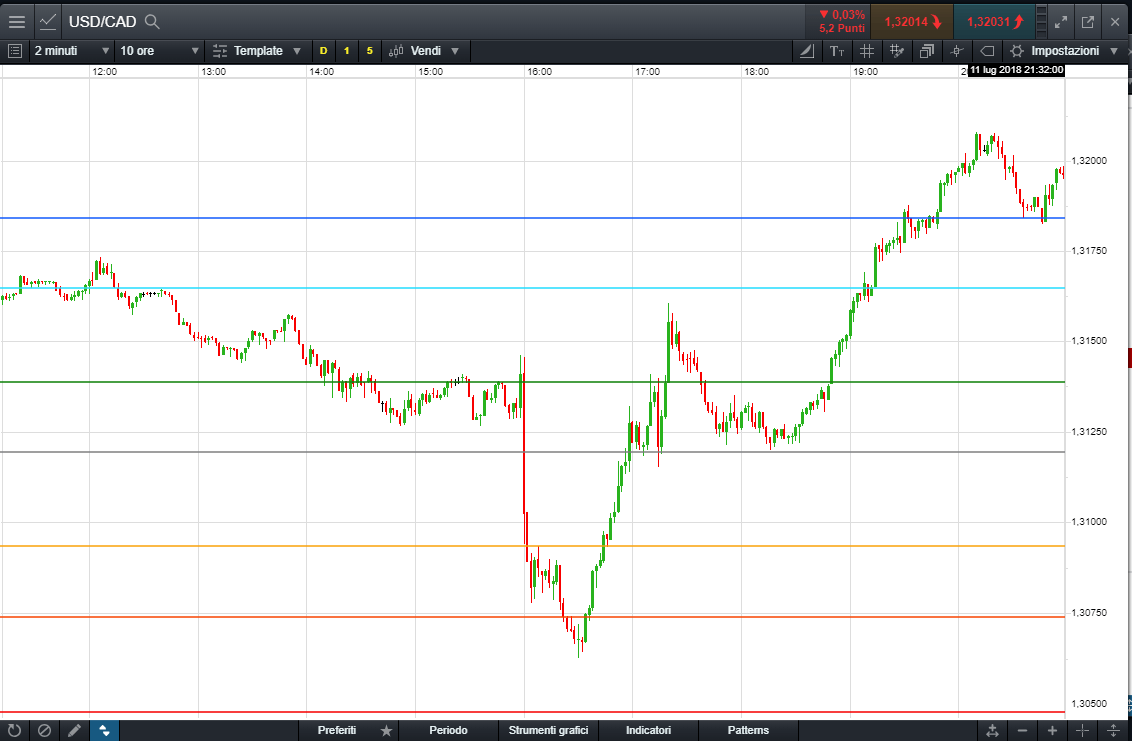Click the 1,30500 price axis label
Image resolution: width=1132 pixels, height=741 pixels.
(x=1089, y=703)
